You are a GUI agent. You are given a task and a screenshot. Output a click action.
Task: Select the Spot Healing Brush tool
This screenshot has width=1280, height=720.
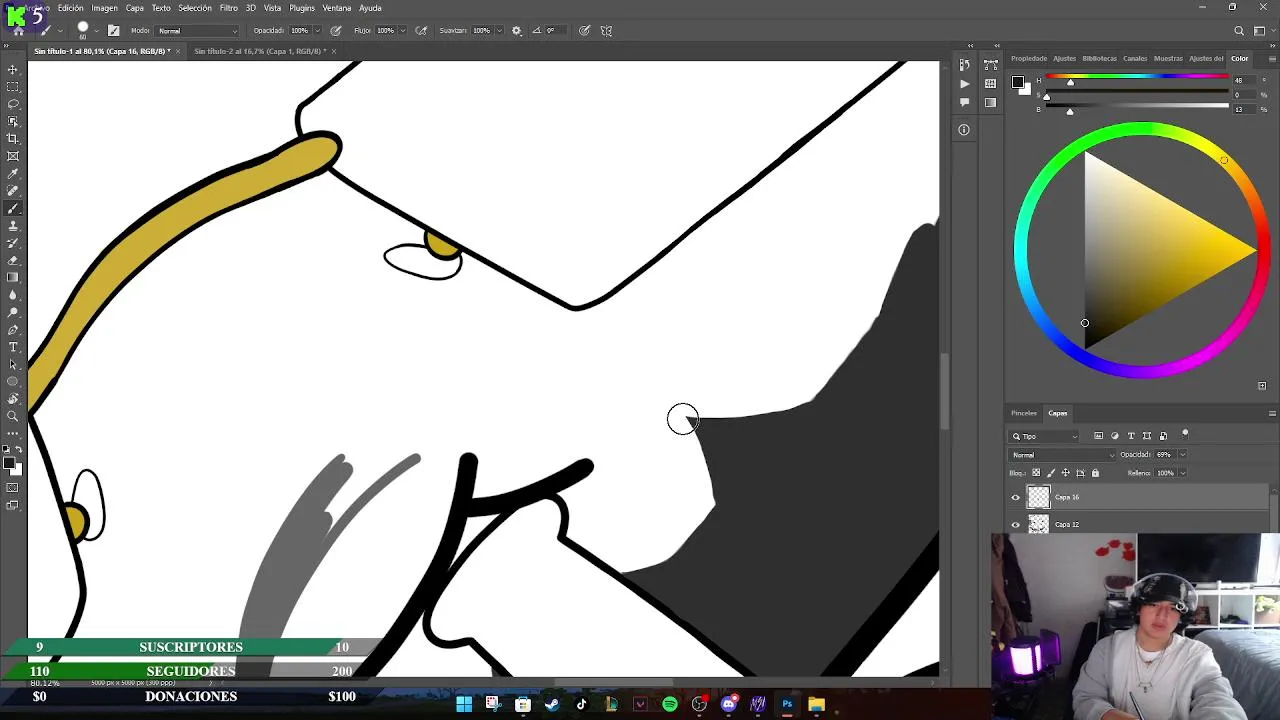click(13, 191)
